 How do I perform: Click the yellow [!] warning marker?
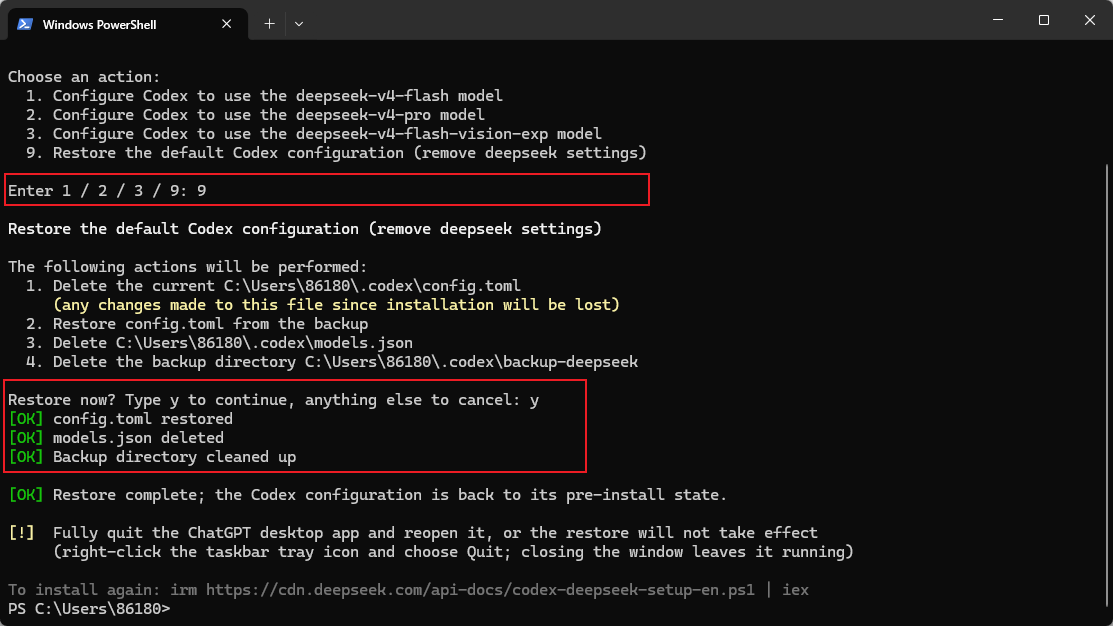[x=21, y=533]
